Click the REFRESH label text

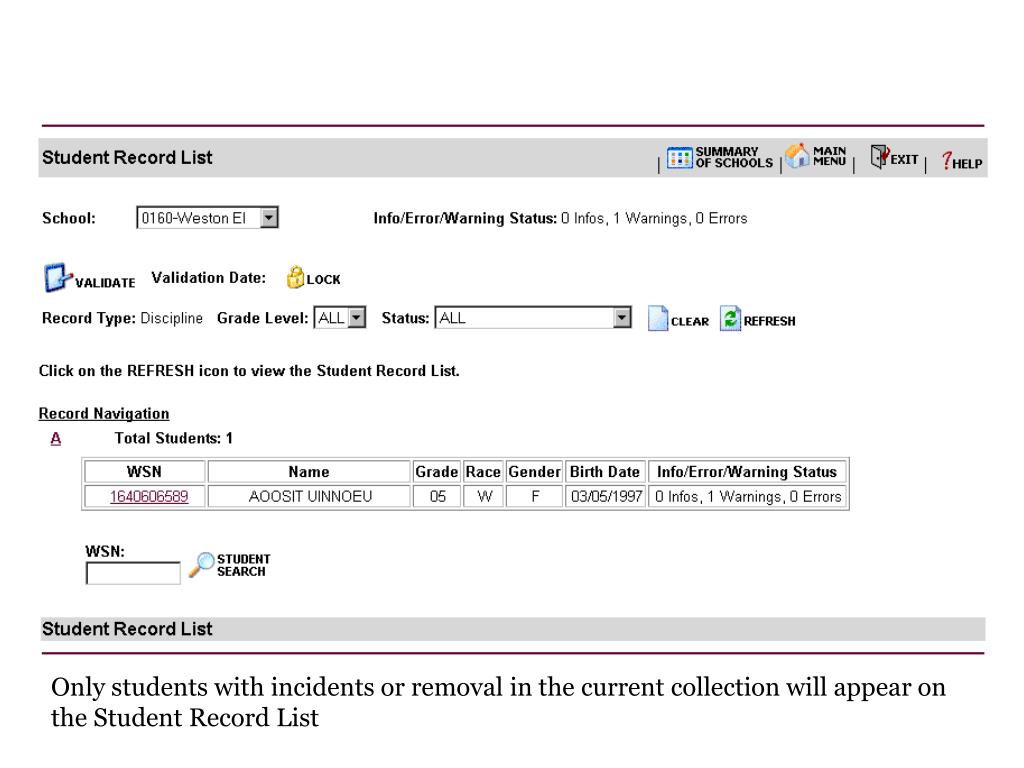(769, 321)
